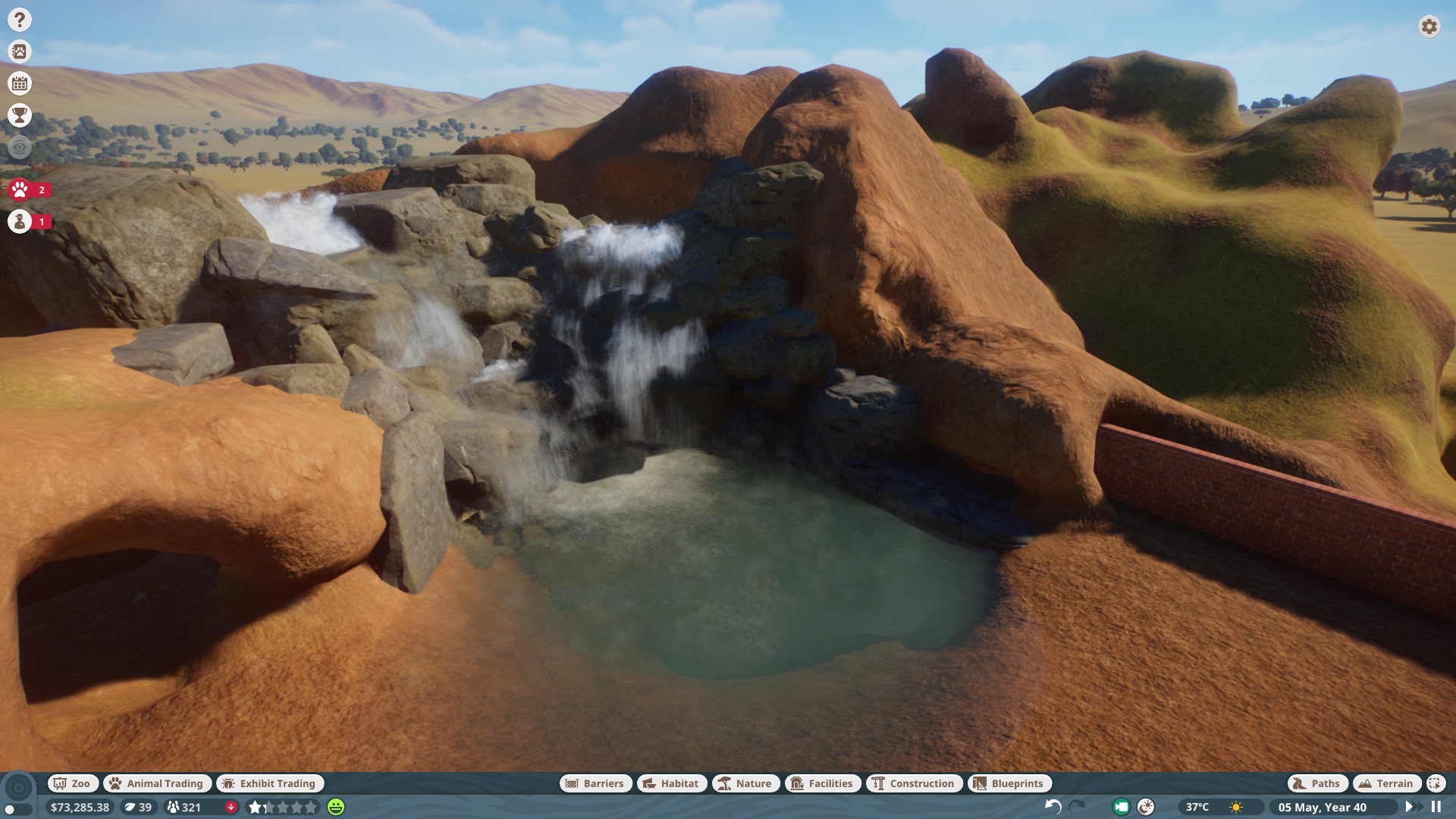This screenshot has width=1456, height=819.
Task: Open the Nature build menu
Action: pyautogui.click(x=745, y=783)
